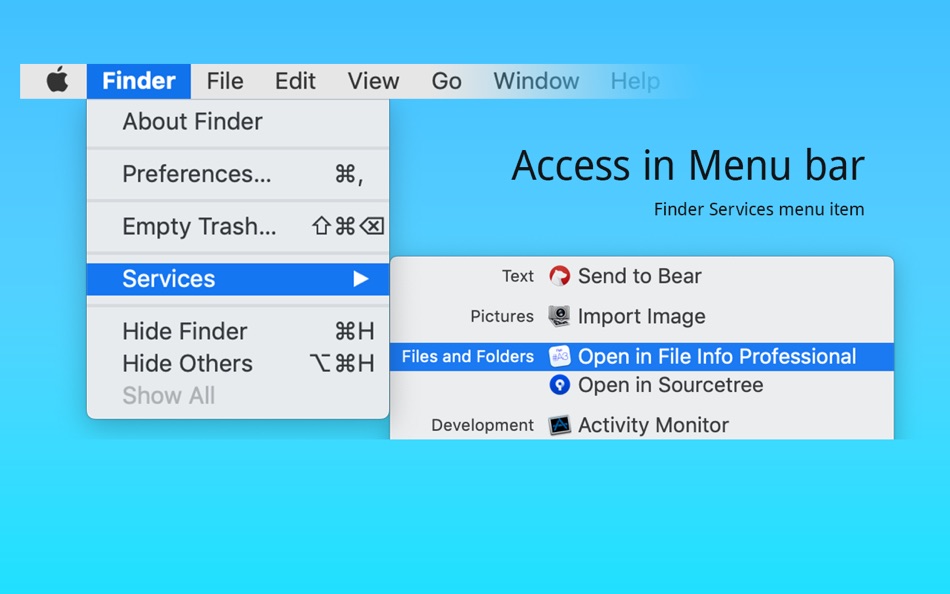This screenshot has width=950, height=594.
Task: Open the Finder menu
Action: tap(139, 81)
